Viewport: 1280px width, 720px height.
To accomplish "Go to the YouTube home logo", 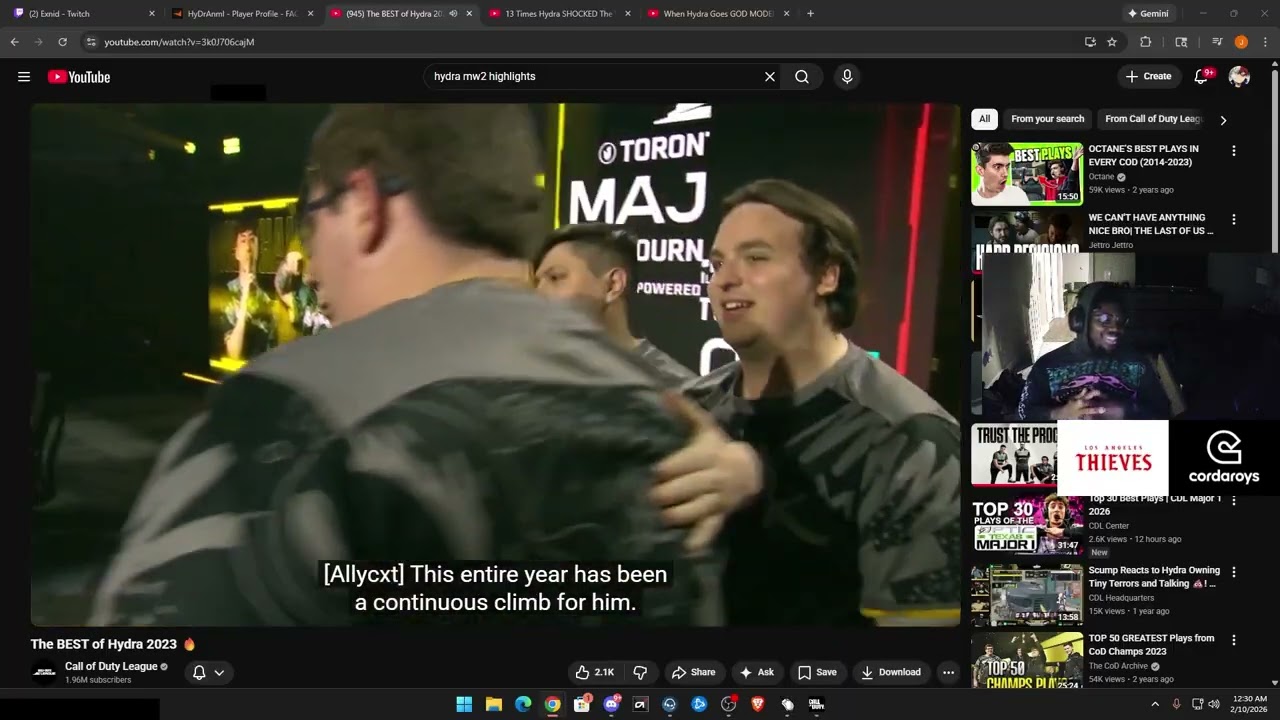I will tap(79, 77).
